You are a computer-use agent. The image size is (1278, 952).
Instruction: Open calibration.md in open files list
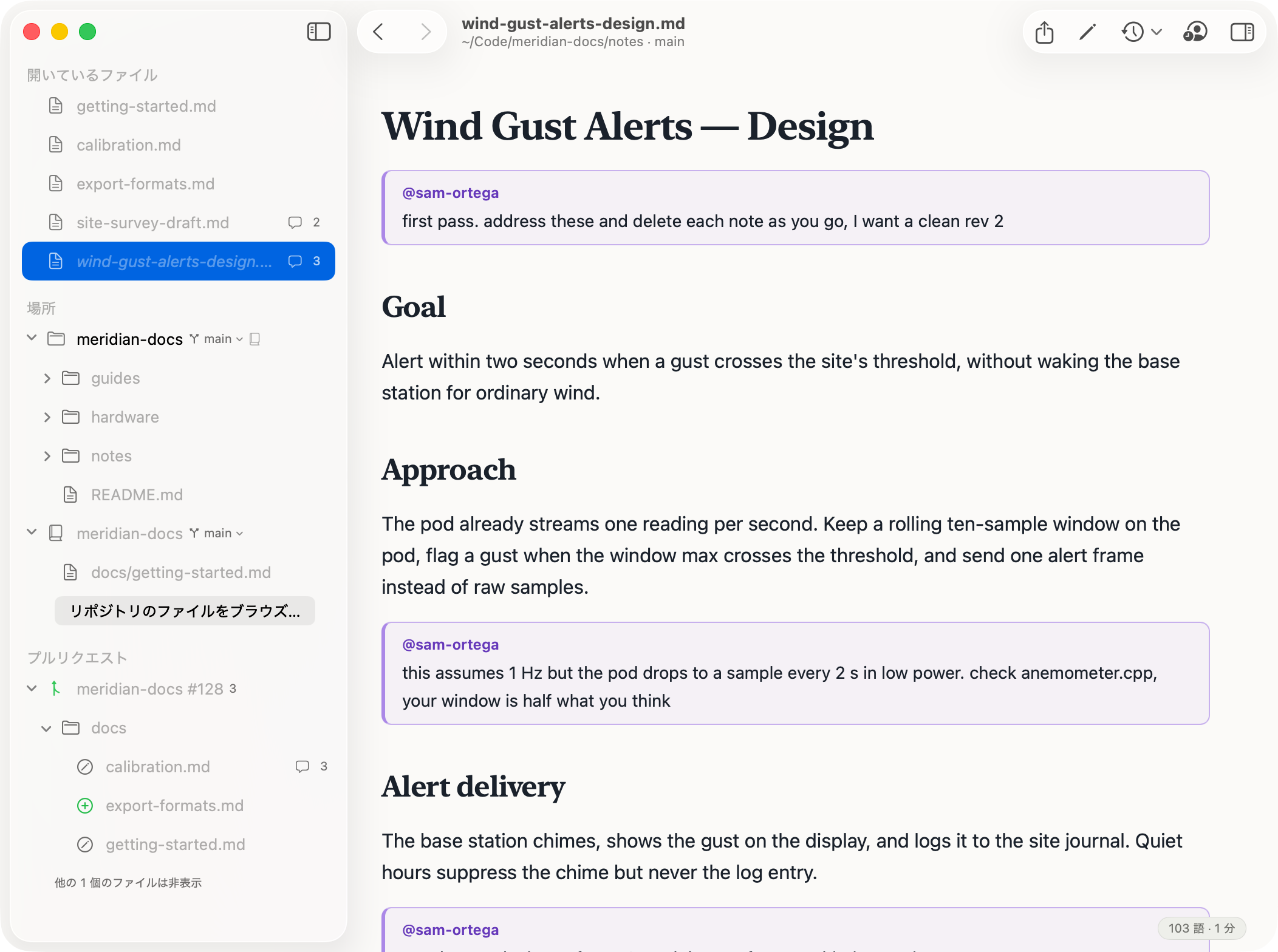(179, 145)
